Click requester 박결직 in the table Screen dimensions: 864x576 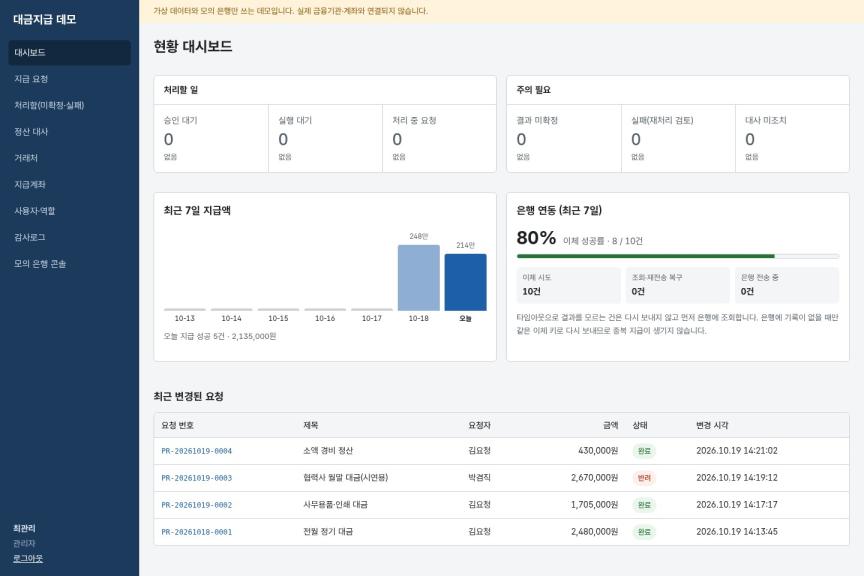coord(479,478)
